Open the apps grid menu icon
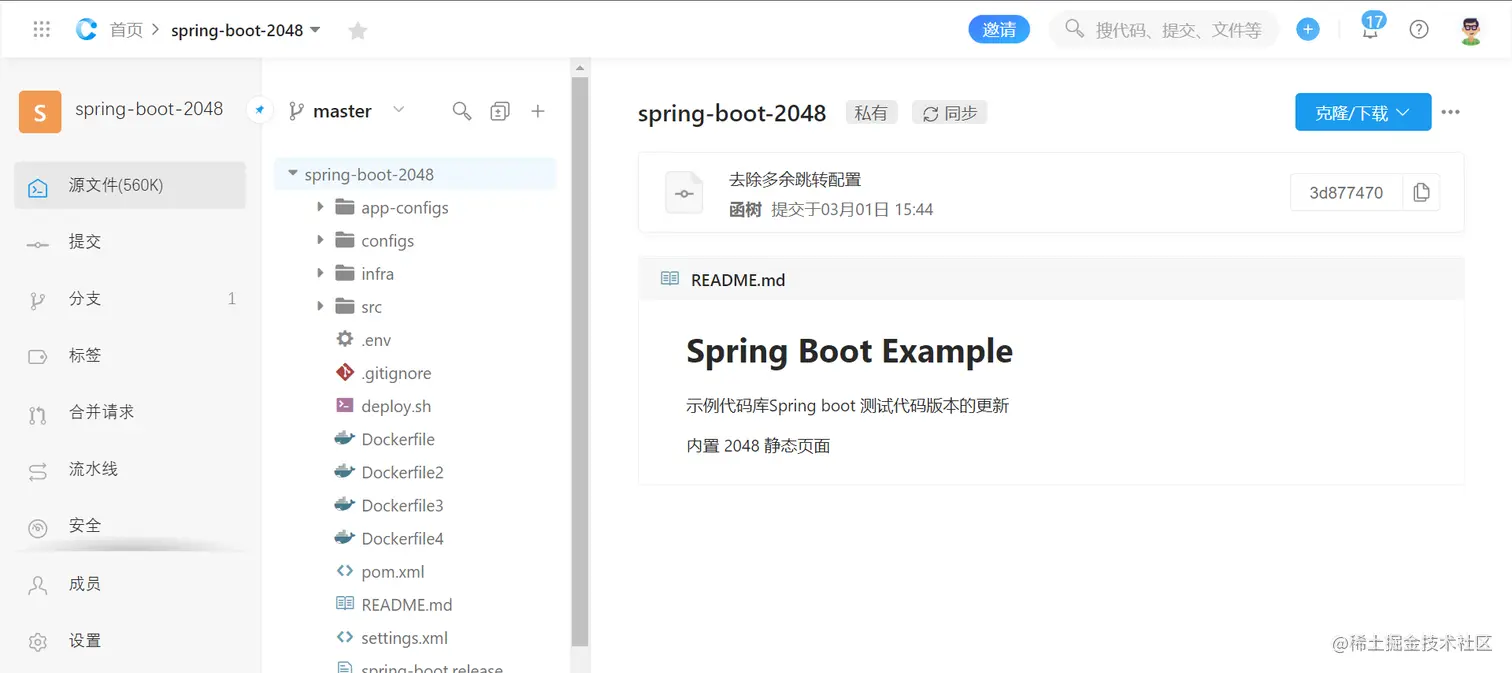1512x673 pixels. coord(41,30)
